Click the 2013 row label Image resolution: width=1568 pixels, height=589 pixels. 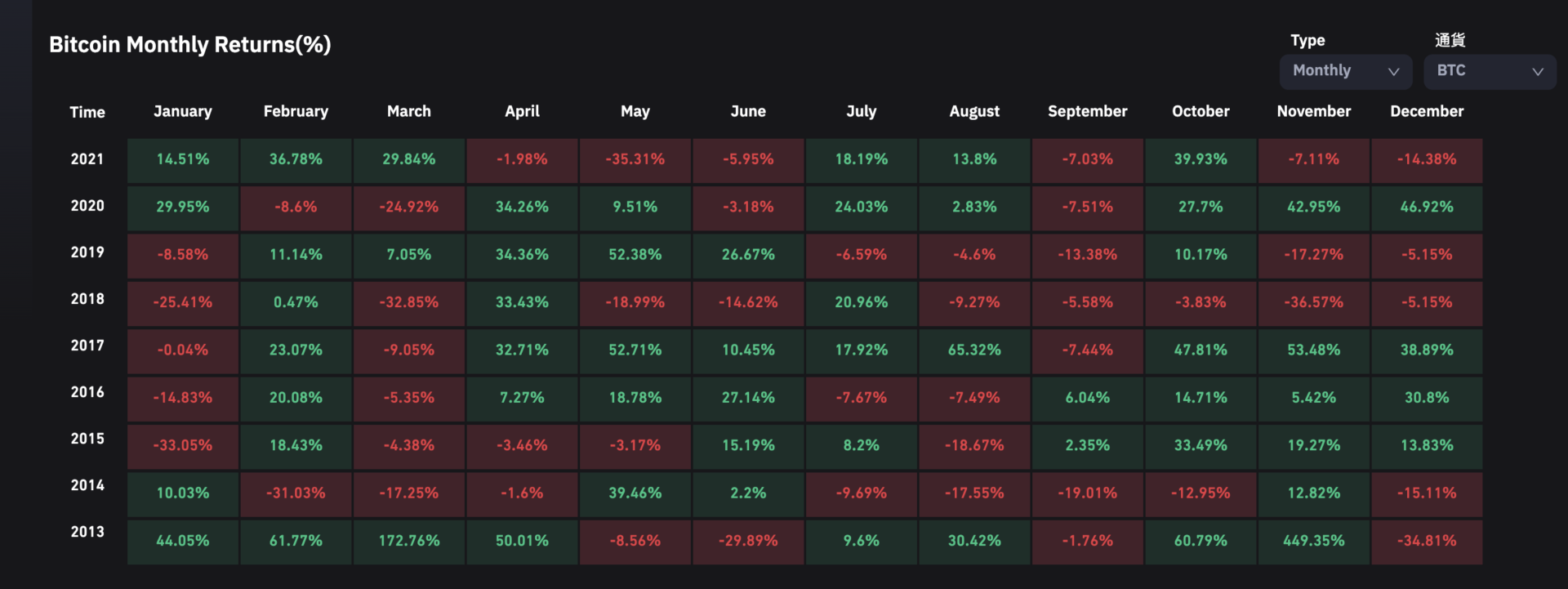pyautogui.click(x=87, y=532)
